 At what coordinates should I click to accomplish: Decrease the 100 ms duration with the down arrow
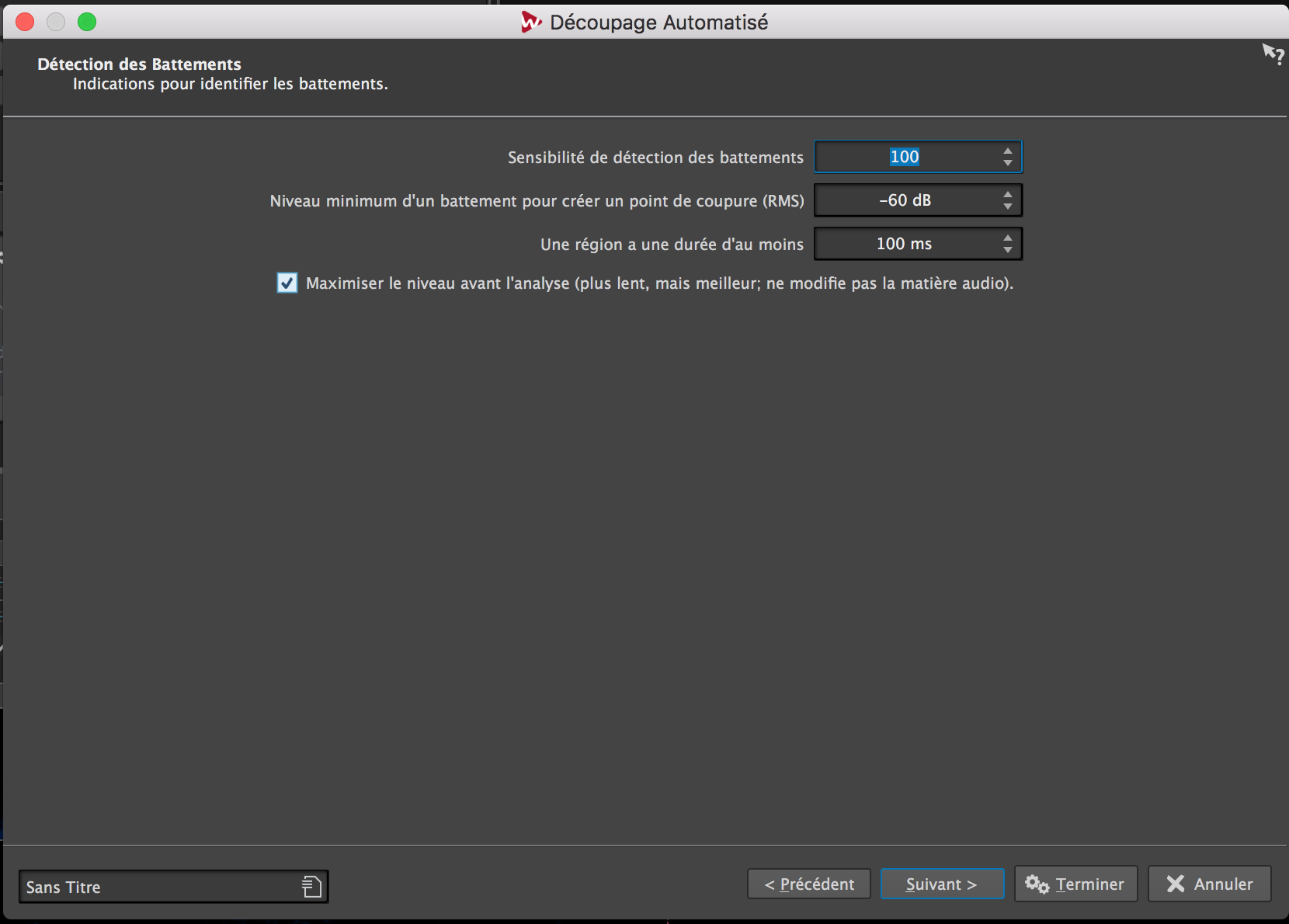(x=1007, y=250)
